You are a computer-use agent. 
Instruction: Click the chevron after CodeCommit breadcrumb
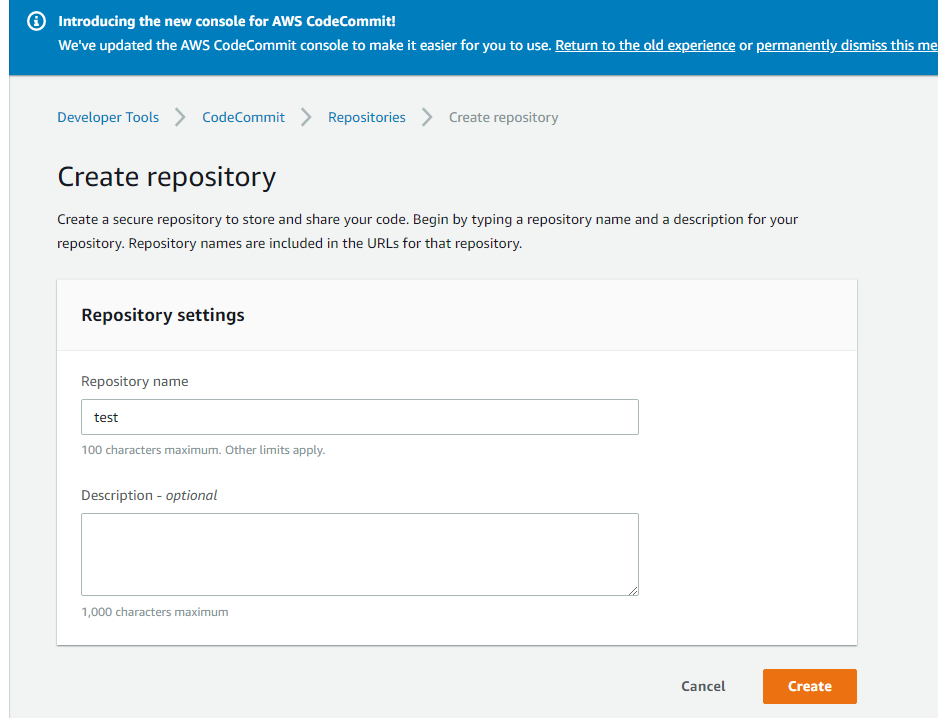pyautogui.click(x=306, y=117)
